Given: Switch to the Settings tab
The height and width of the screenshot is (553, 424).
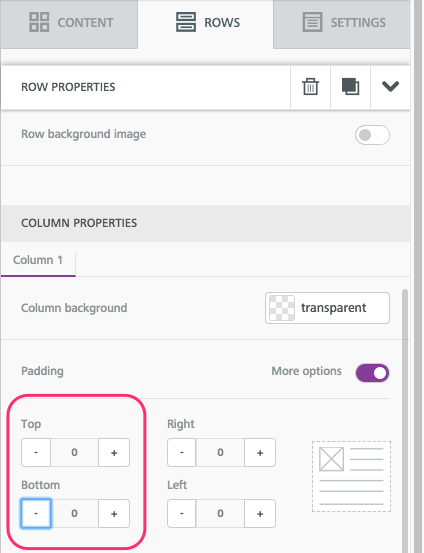Looking at the screenshot, I should click(x=341, y=23).
